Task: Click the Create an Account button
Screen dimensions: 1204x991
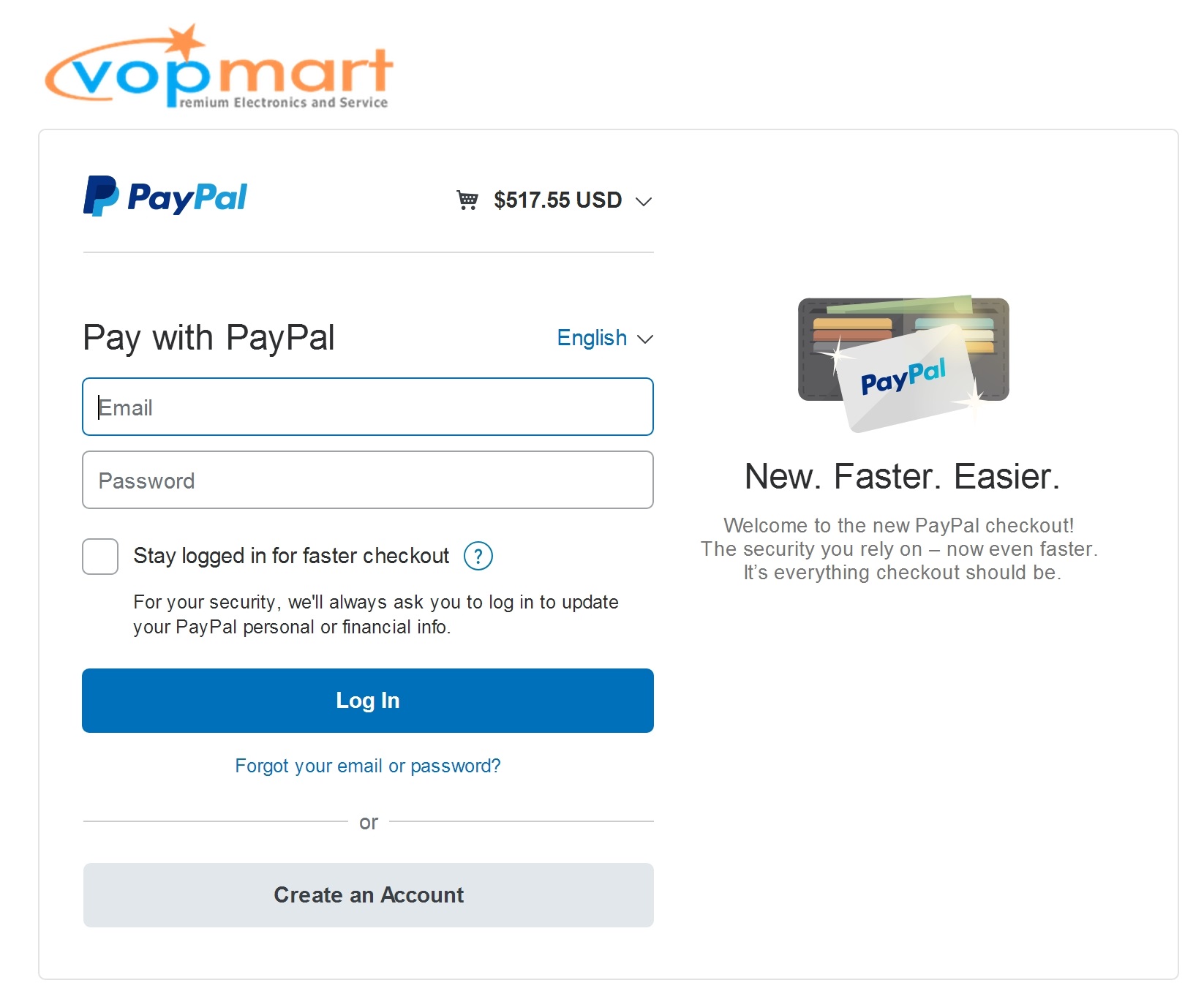Action: 369,895
